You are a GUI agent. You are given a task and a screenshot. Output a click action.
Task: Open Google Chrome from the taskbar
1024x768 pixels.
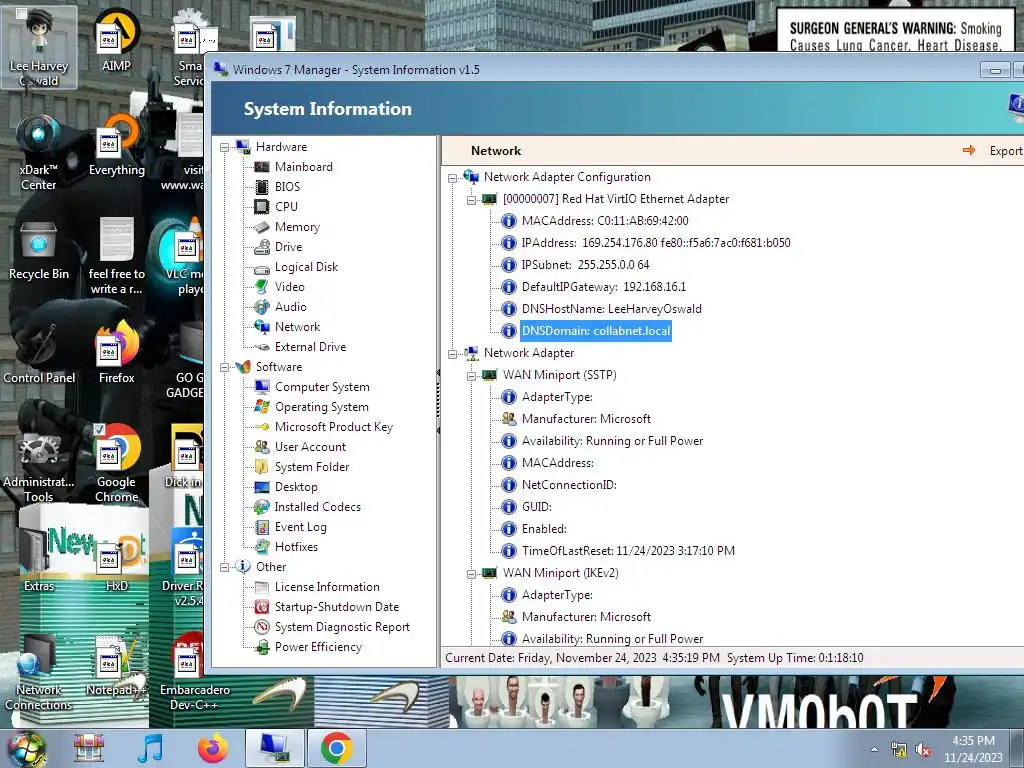point(336,748)
